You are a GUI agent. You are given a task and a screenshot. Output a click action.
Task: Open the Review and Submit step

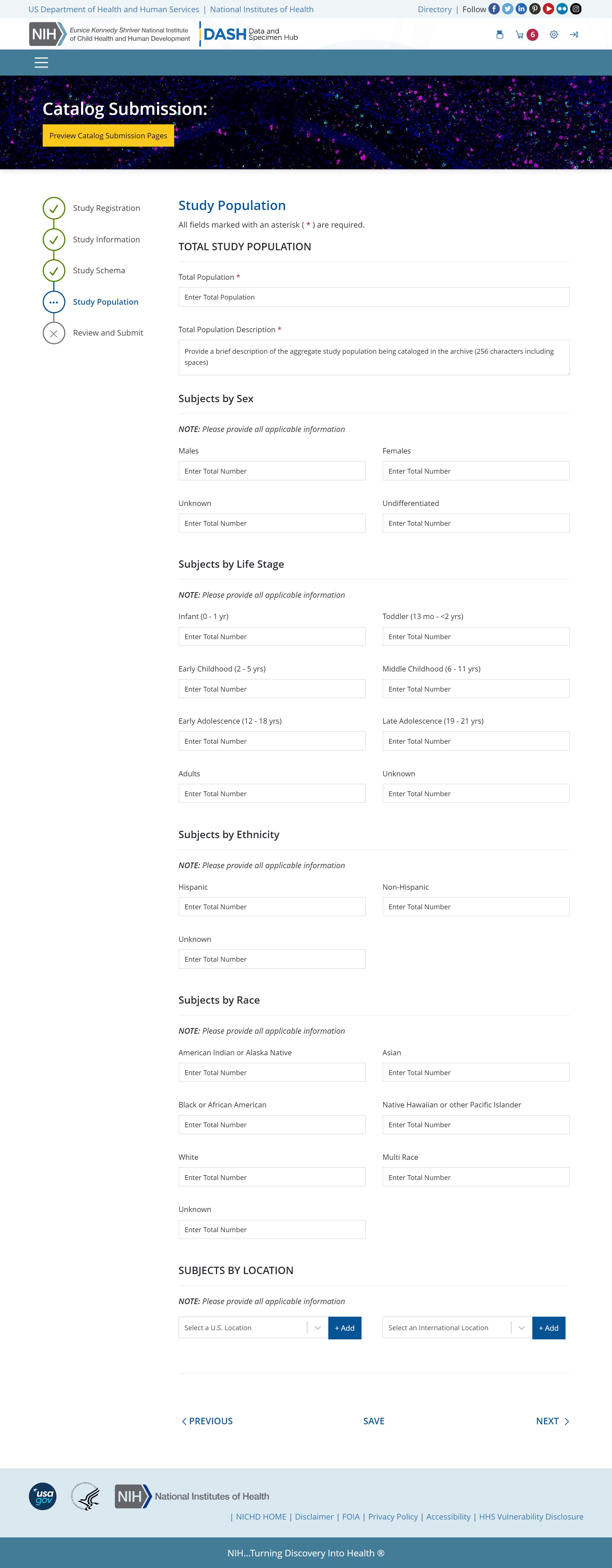[108, 333]
